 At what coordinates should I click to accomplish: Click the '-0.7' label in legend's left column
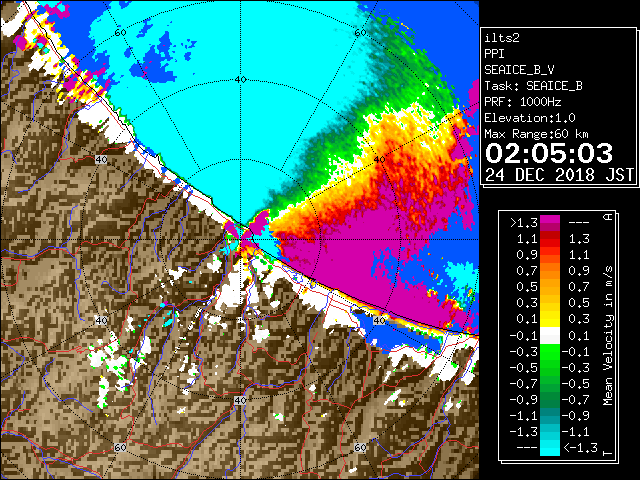[x=524, y=384]
